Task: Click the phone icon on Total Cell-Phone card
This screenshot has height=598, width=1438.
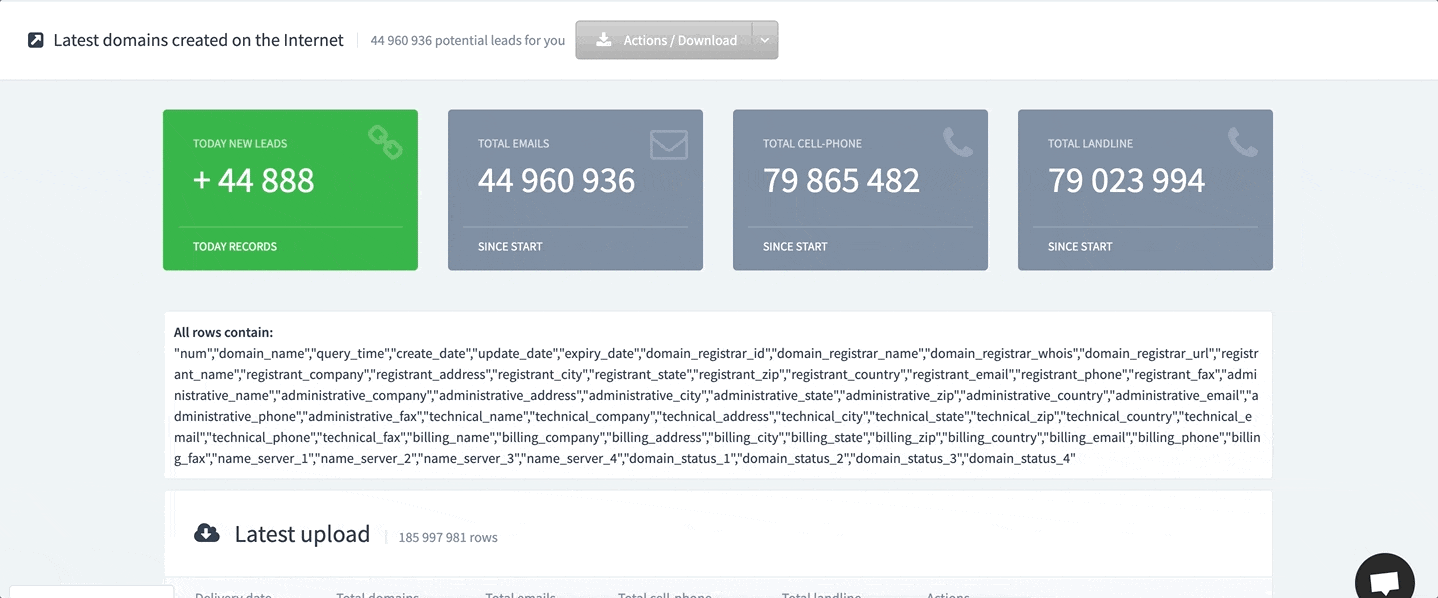Action: point(957,144)
